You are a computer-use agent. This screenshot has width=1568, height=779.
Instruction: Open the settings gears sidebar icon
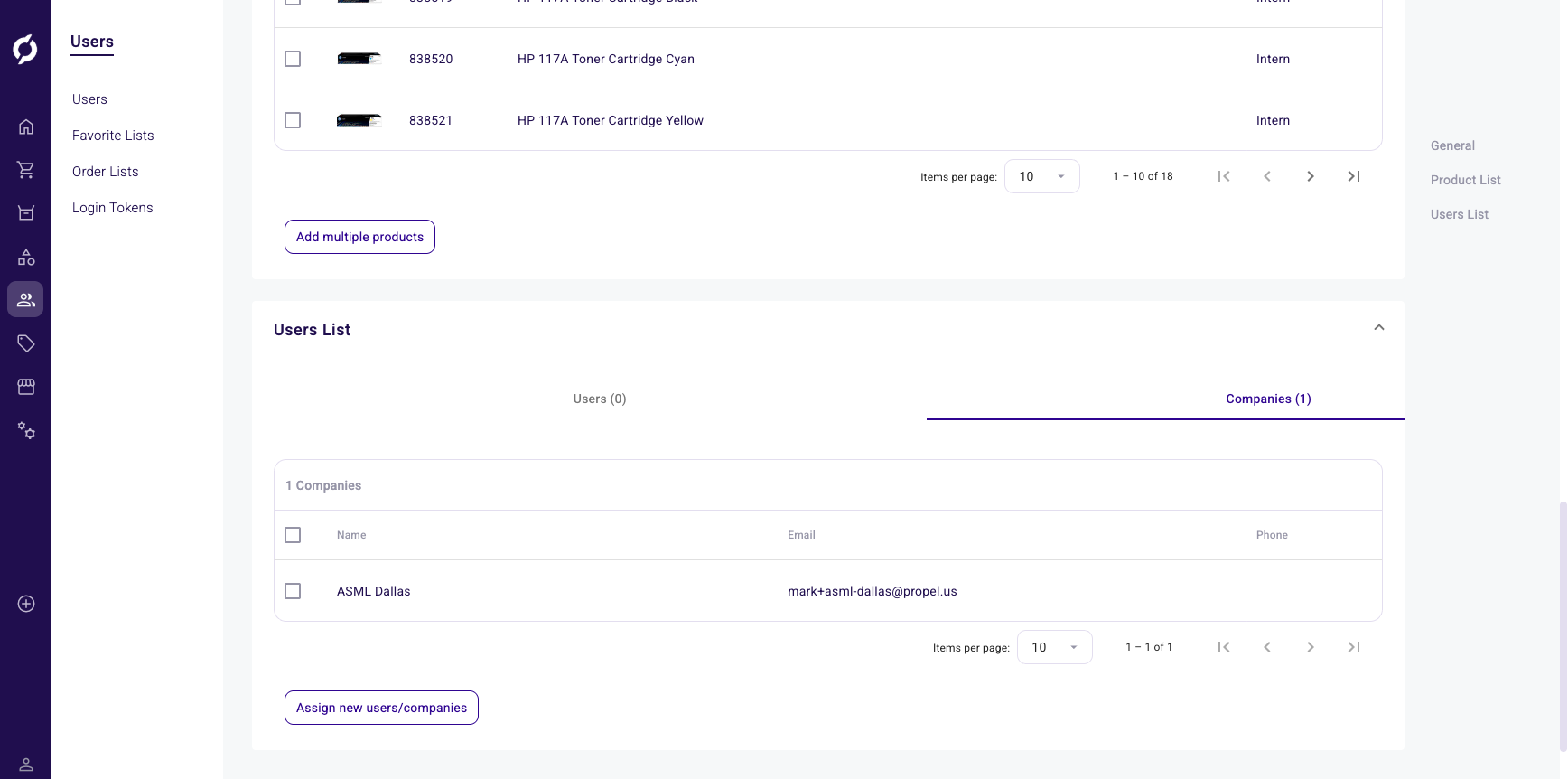point(26,431)
